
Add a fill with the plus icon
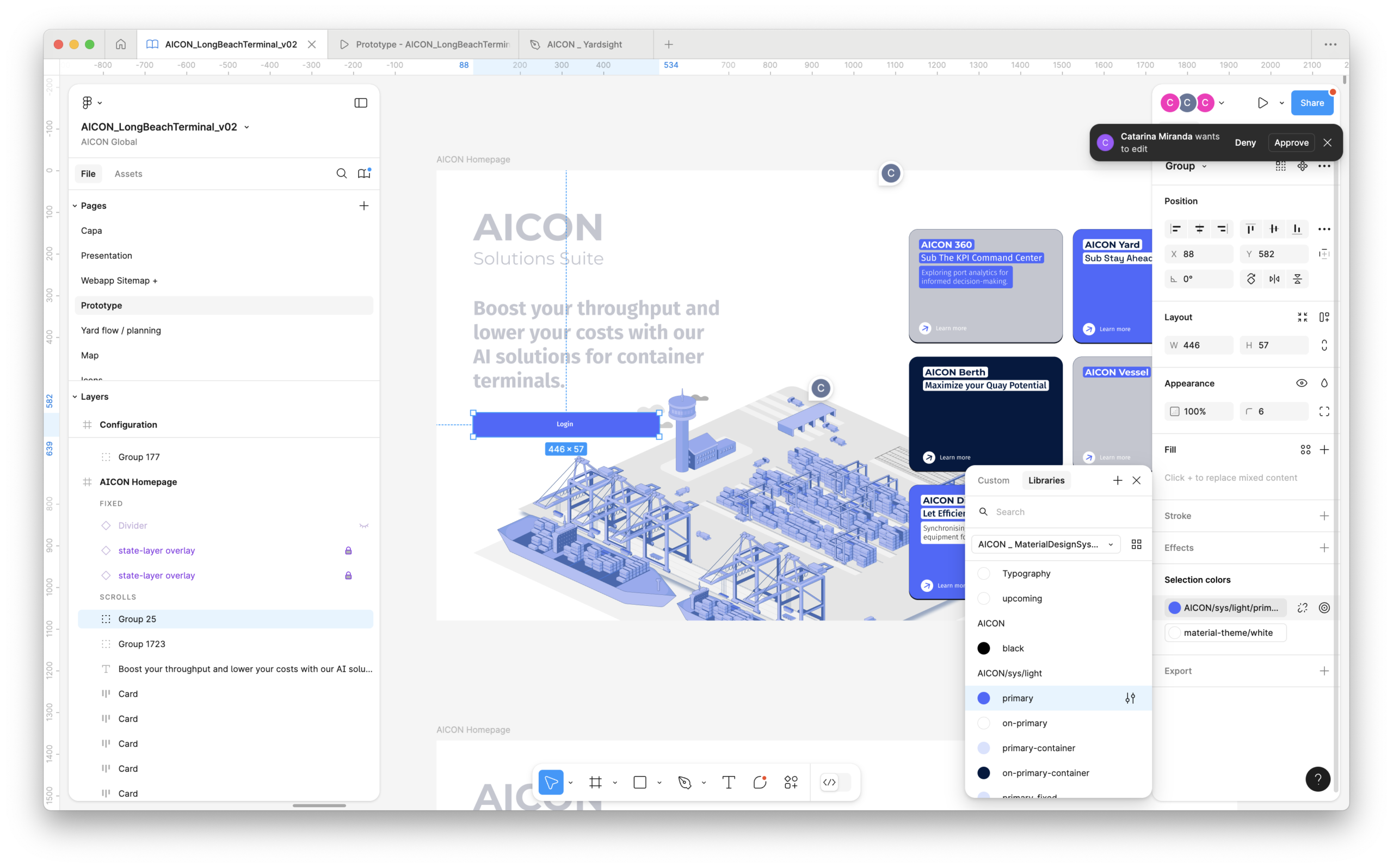pyautogui.click(x=1324, y=449)
